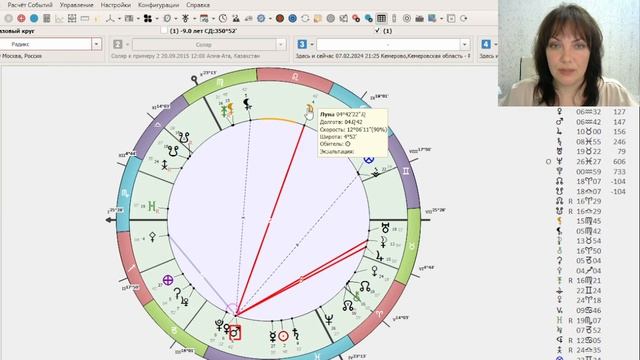Image resolution: width=640 pixels, height=360 pixels.
Task: Expand the Радикс combo box arrow
Action: (x=96, y=44)
